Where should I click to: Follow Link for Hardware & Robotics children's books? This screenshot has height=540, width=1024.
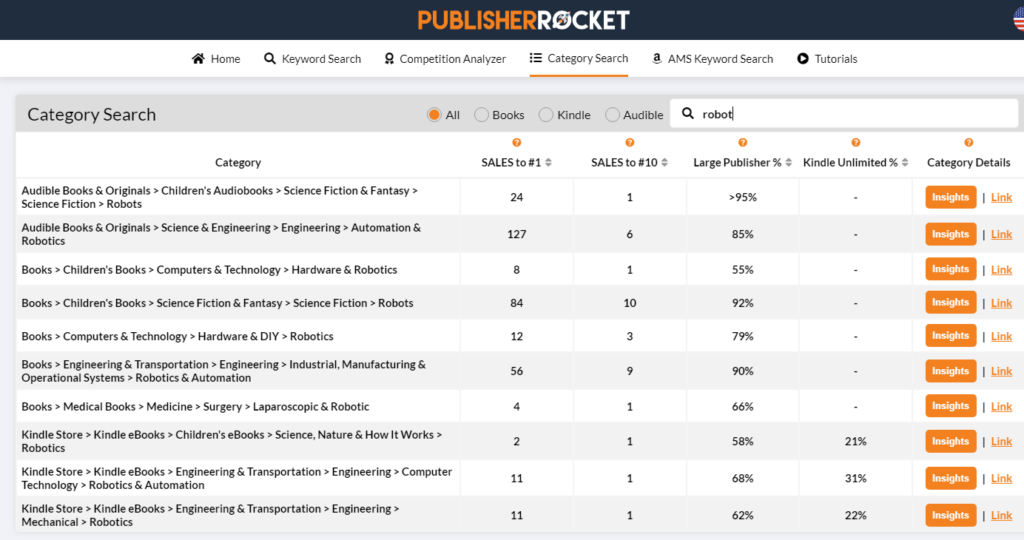click(x=1001, y=270)
